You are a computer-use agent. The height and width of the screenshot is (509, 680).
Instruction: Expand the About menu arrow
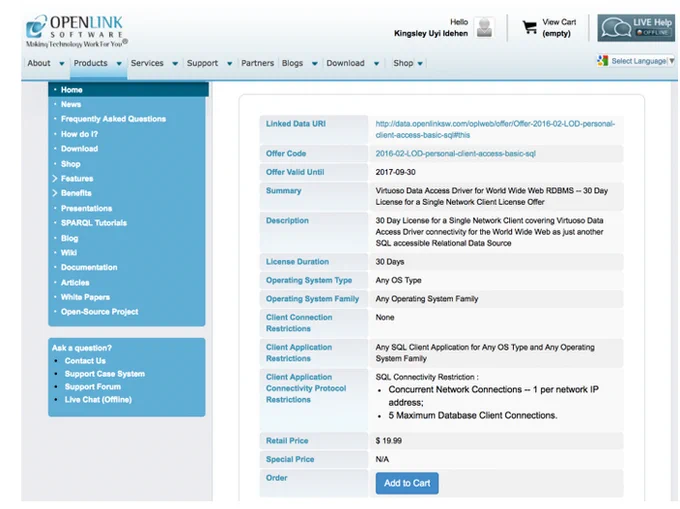pos(62,64)
